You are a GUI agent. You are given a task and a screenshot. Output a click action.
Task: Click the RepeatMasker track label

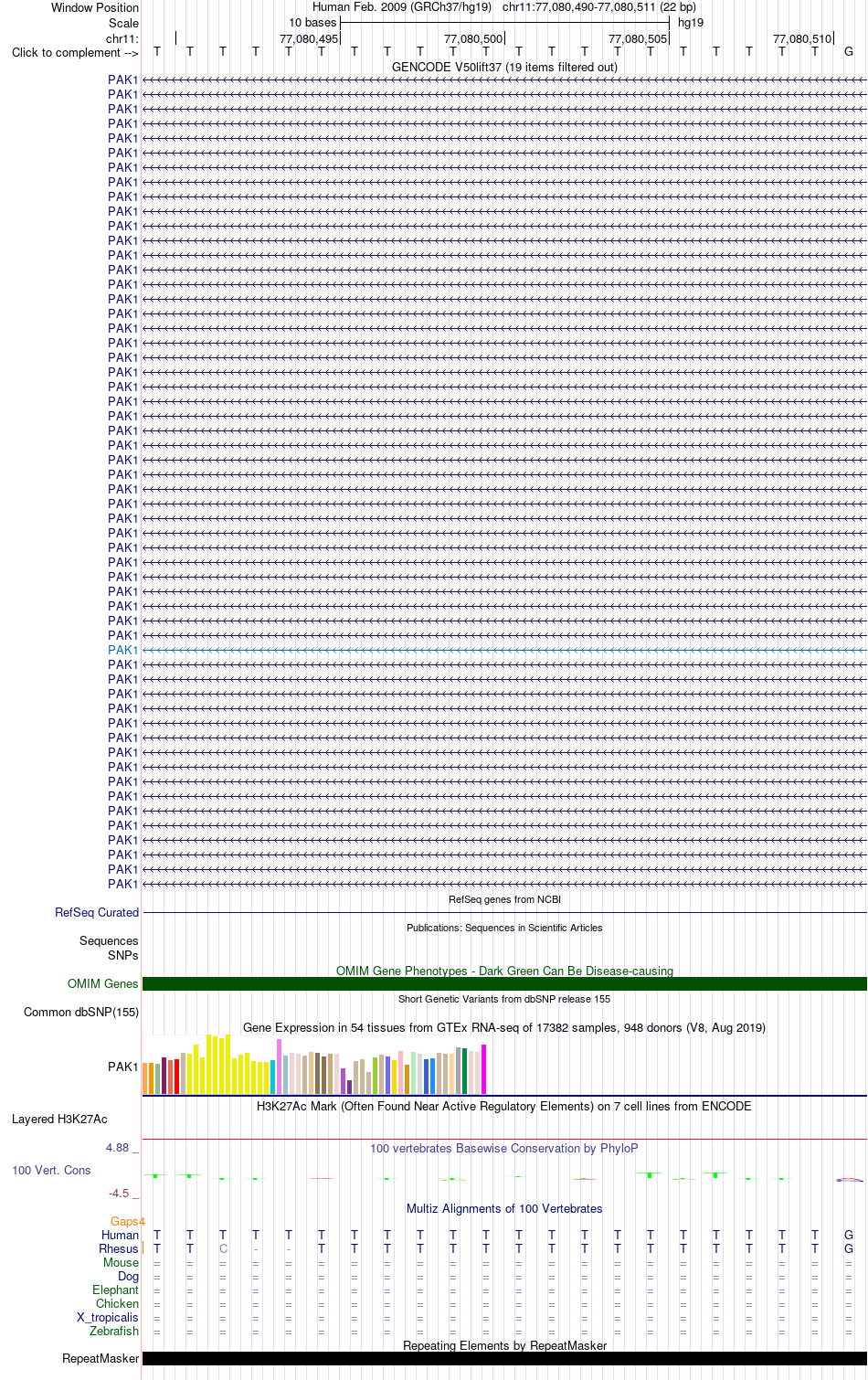coord(101,1358)
